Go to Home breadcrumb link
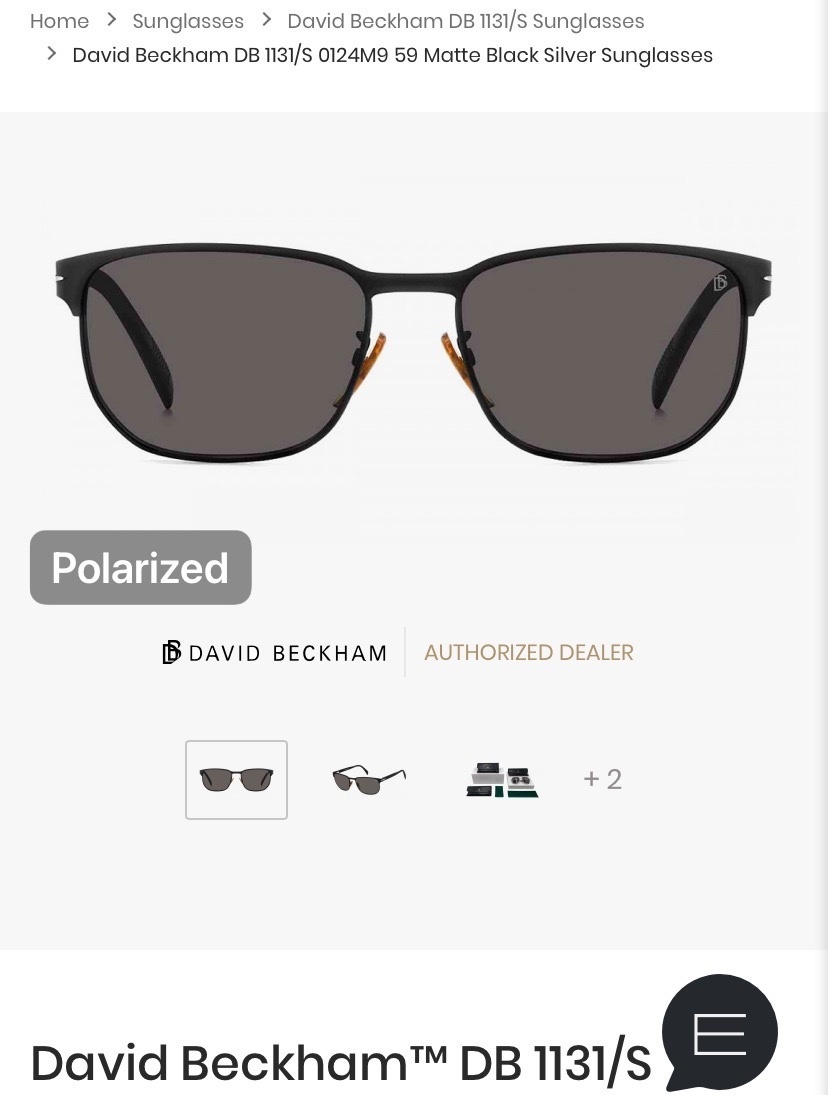The width and height of the screenshot is (828, 1095). pyautogui.click(x=59, y=21)
